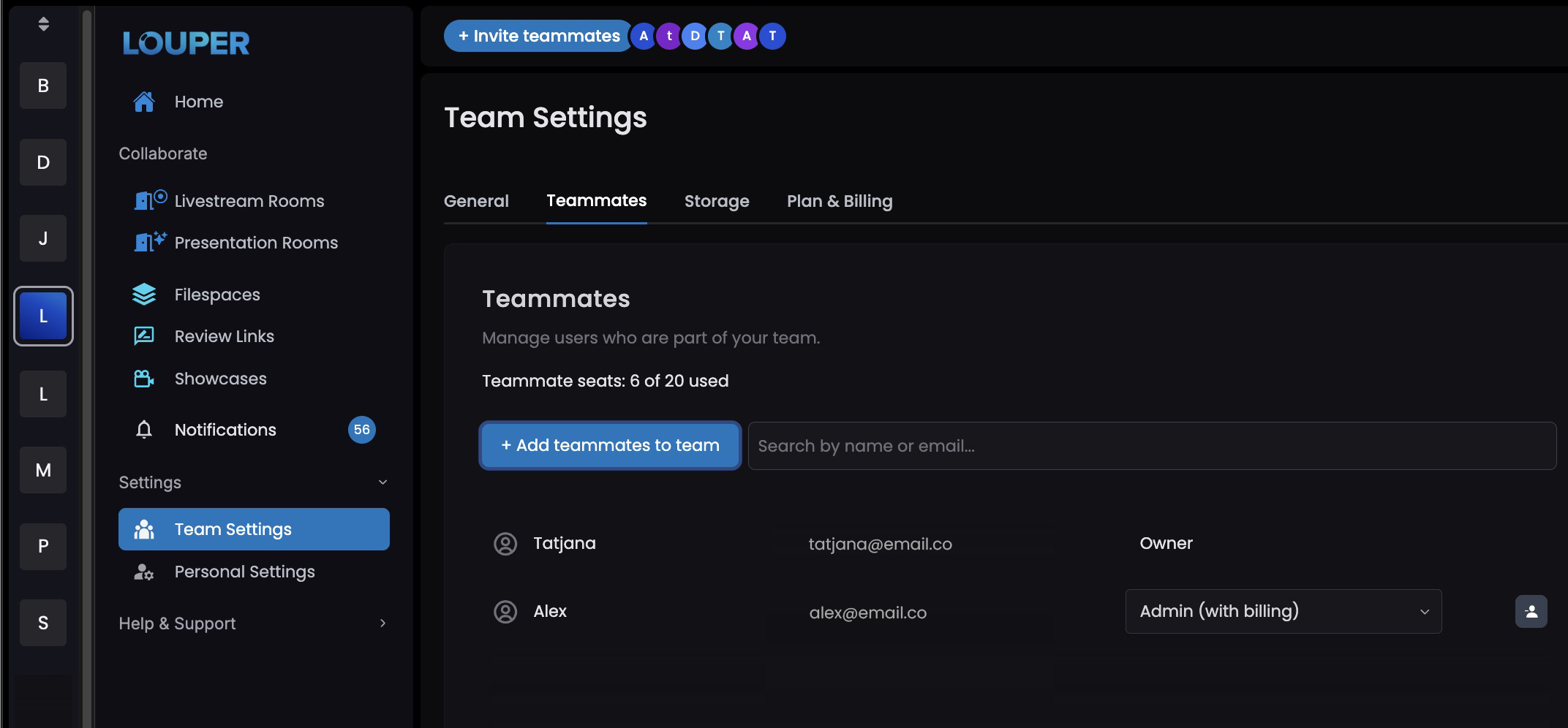The image size is (1568, 728).
Task: Switch to the Storage tab
Action: (x=716, y=201)
